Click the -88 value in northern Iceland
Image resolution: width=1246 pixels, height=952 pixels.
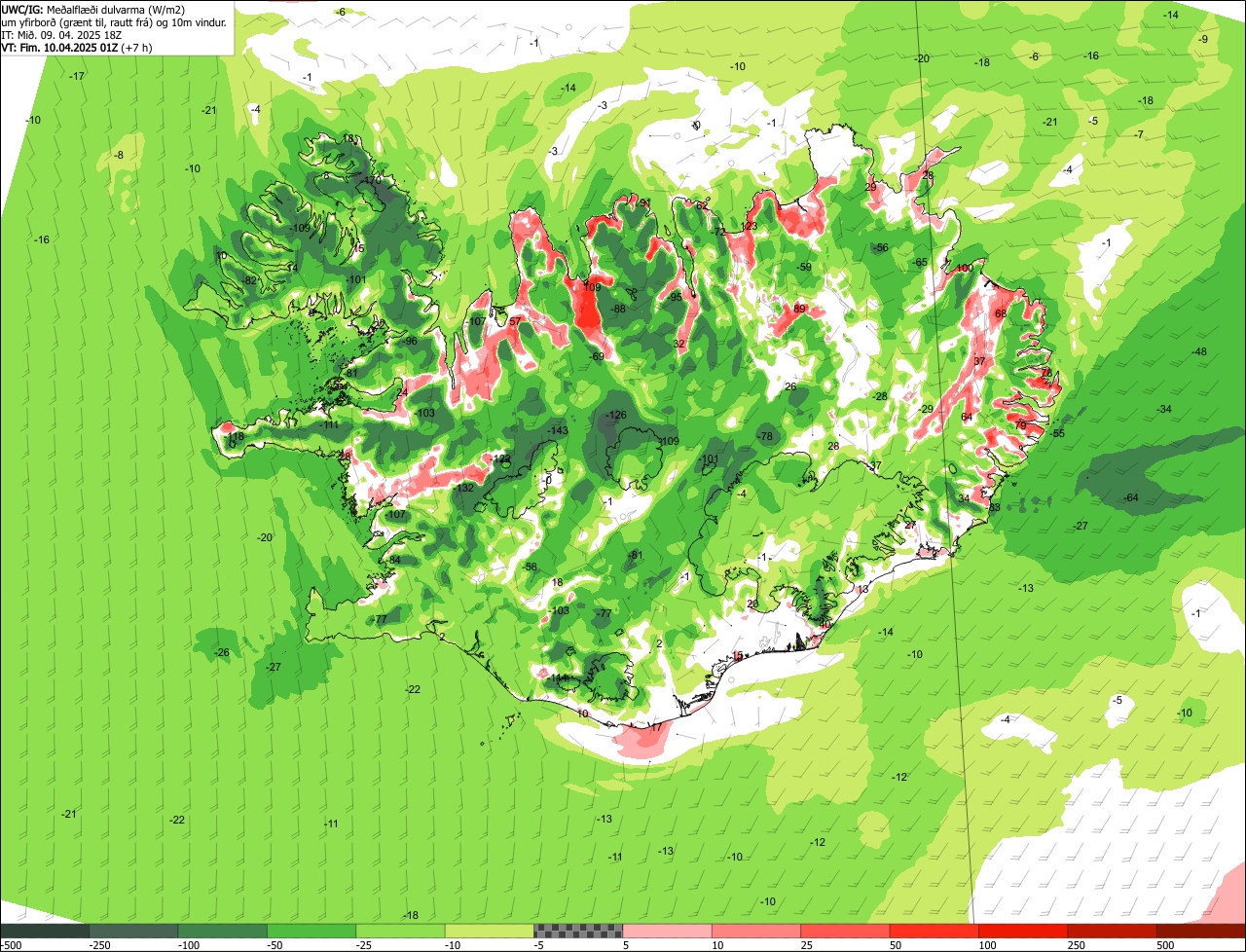617,309
